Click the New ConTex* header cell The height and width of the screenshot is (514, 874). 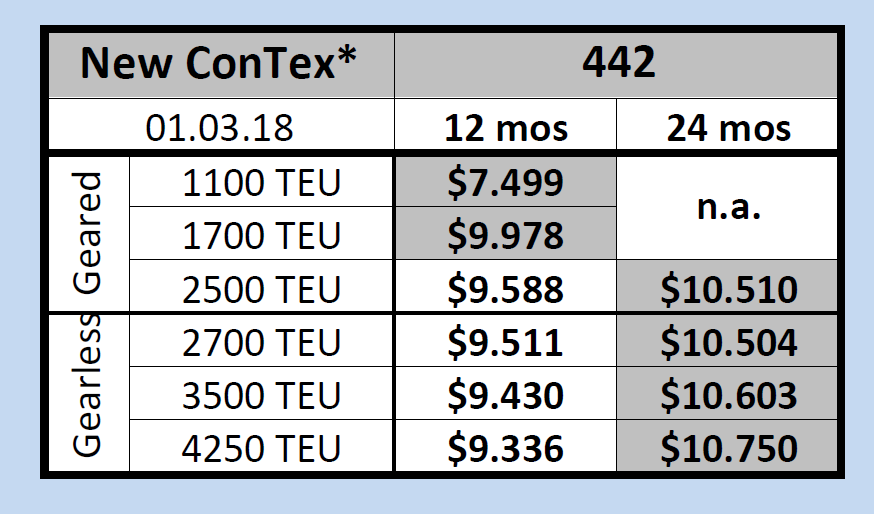[220, 63]
